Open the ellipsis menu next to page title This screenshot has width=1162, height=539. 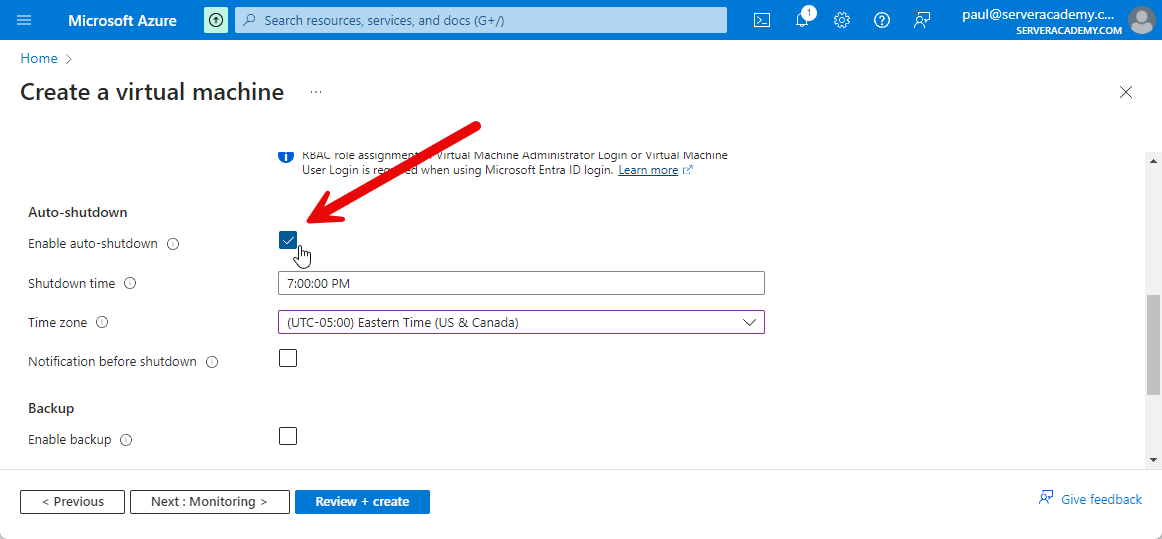click(x=316, y=92)
